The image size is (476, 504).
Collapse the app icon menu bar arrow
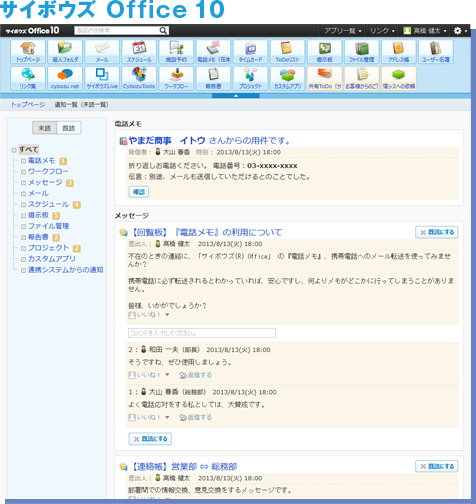click(236, 96)
